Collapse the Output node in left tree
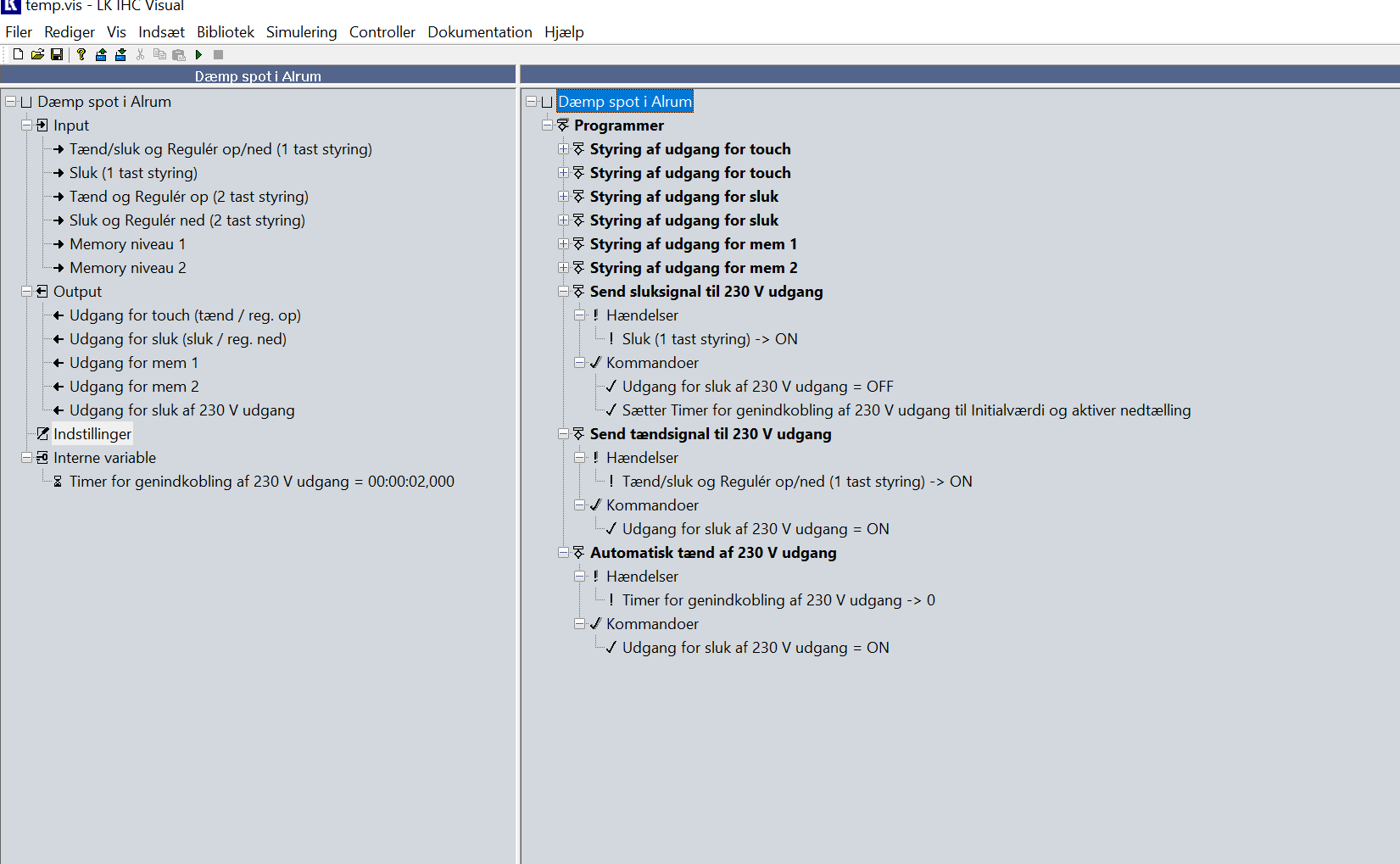 26,292
